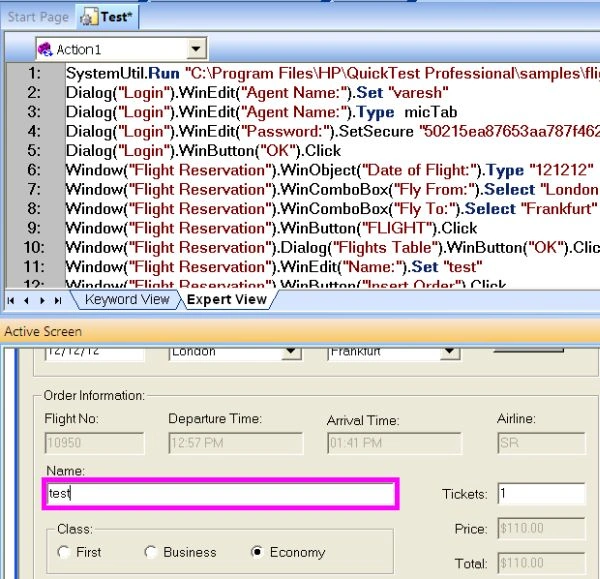Select the First class radio button
600x579 pixels.
tap(64, 552)
